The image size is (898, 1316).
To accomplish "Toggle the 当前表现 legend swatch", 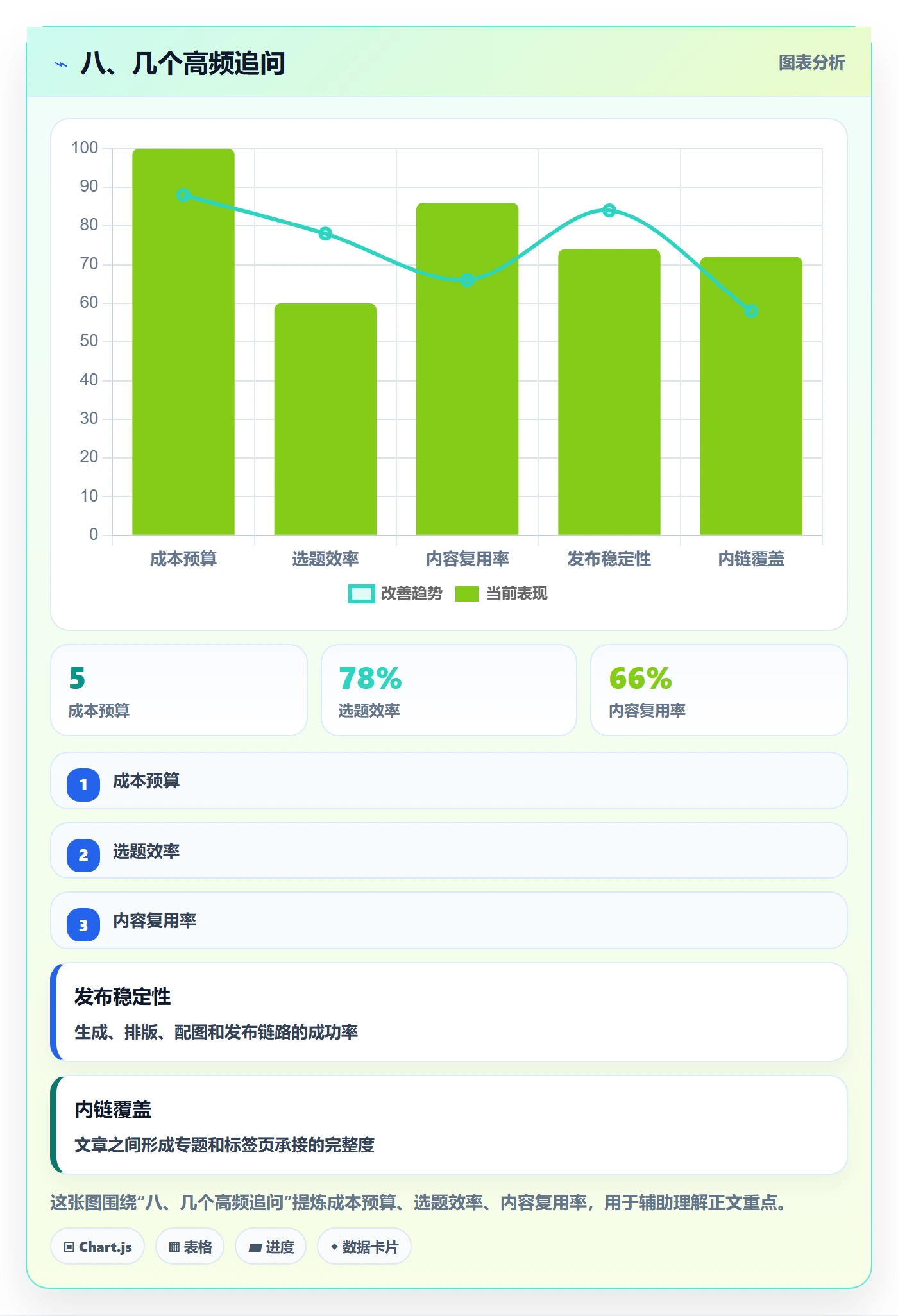I will pyautogui.click(x=467, y=594).
